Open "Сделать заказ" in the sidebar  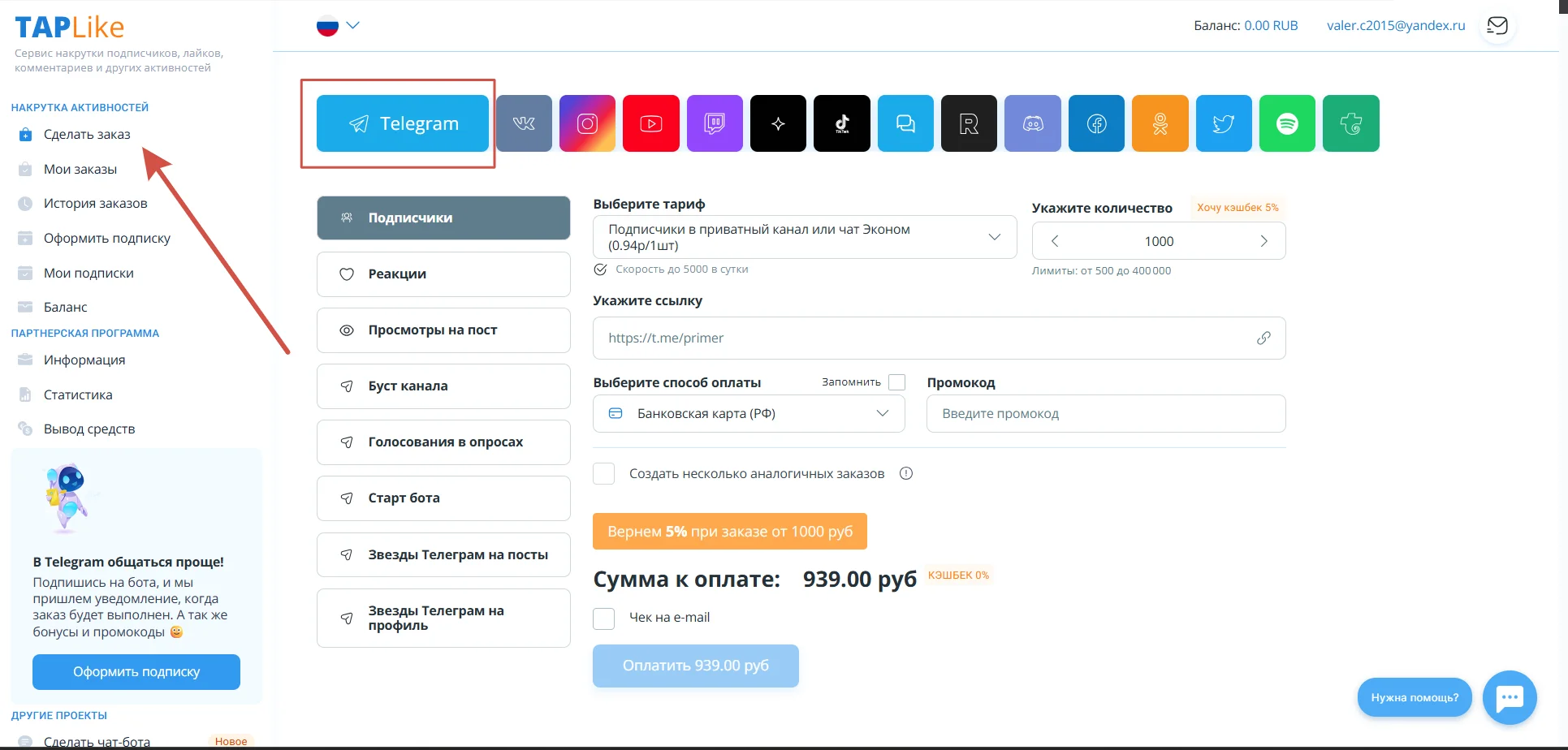(x=87, y=135)
